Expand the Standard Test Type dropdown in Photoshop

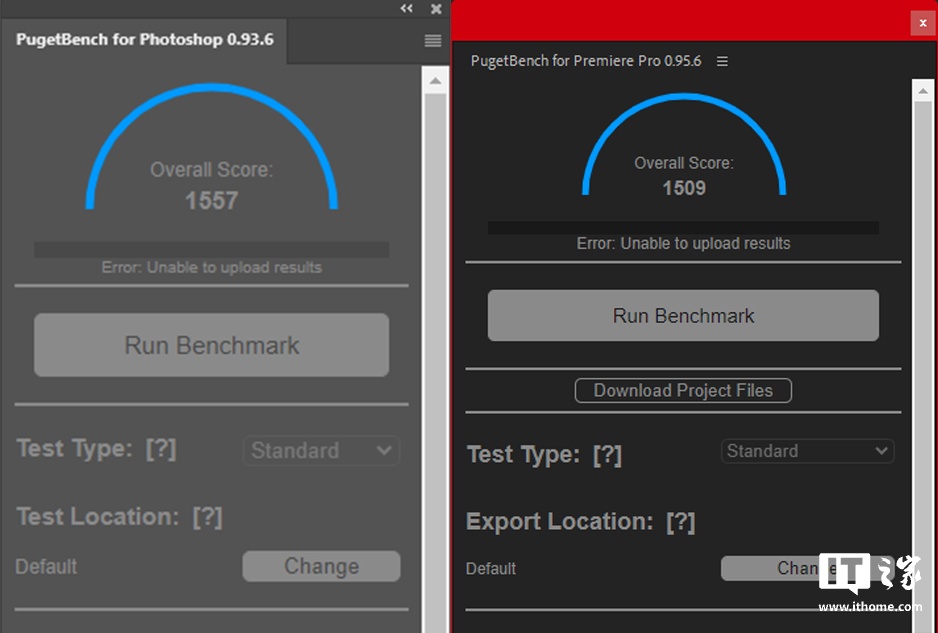click(x=321, y=451)
